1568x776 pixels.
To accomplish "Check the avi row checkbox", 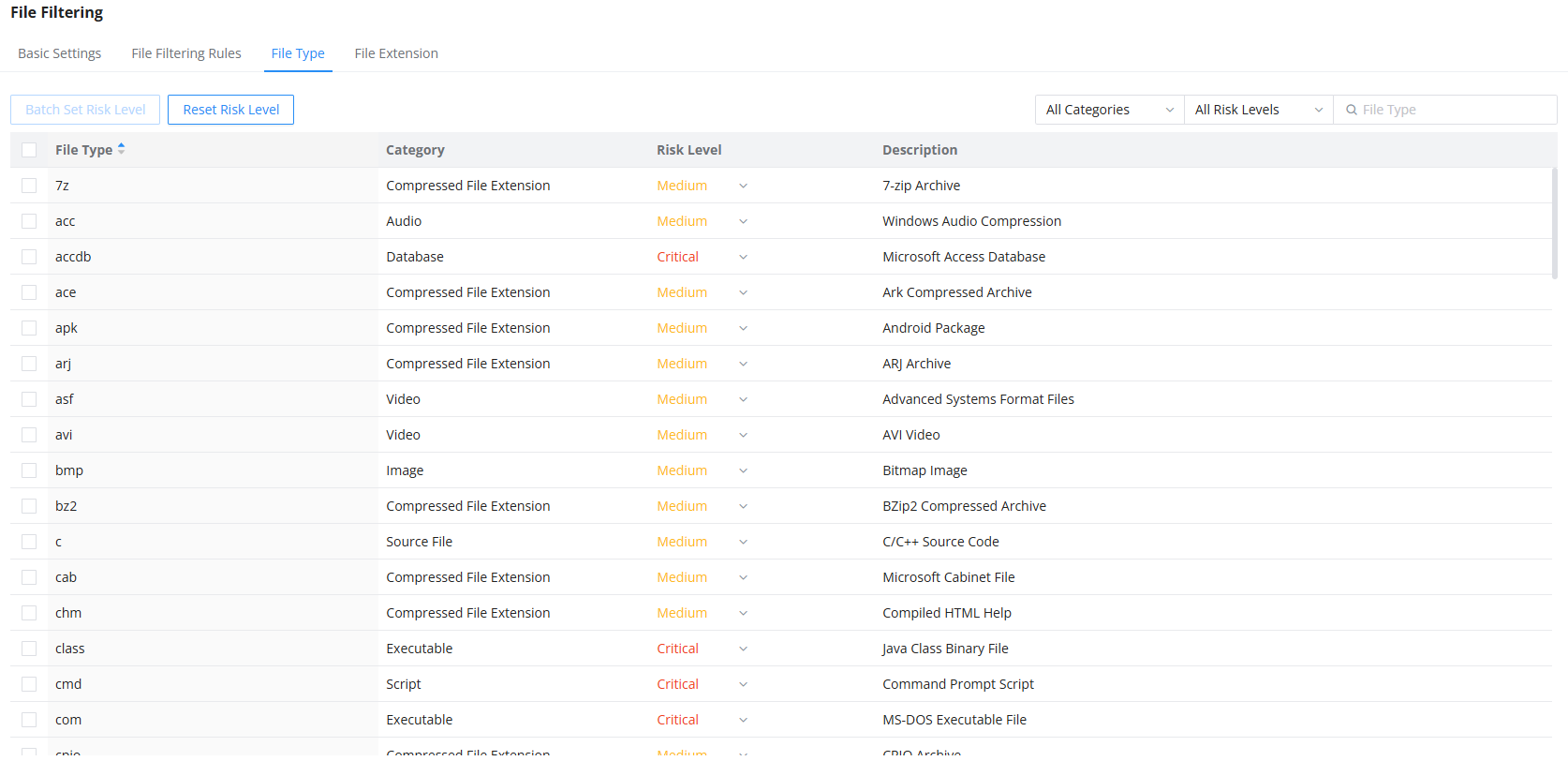I will pos(29,435).
